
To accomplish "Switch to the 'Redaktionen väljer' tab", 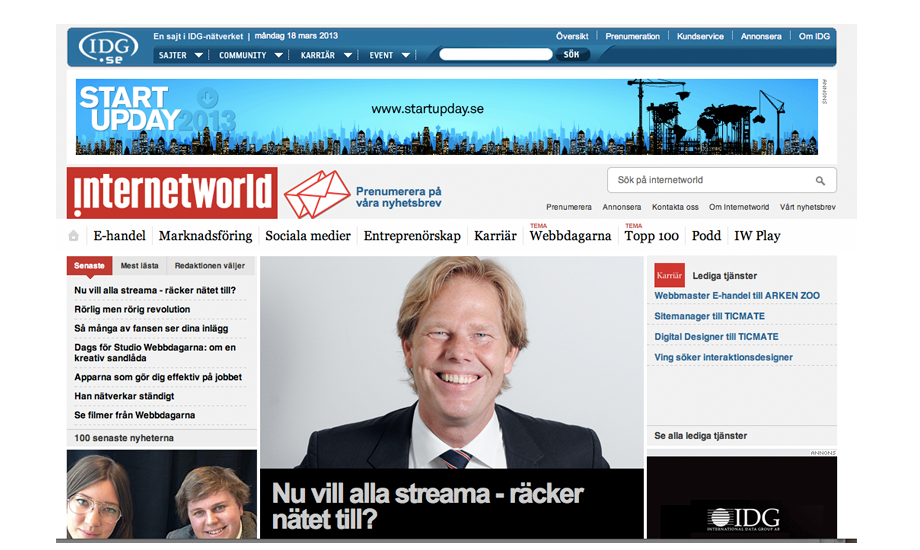I will coord(209,266).
